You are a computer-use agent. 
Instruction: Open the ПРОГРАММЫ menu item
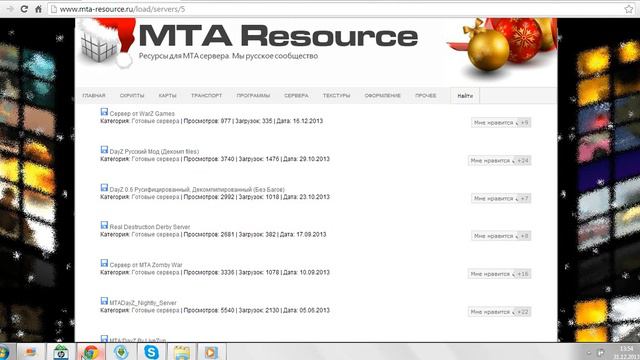(253, 96)
